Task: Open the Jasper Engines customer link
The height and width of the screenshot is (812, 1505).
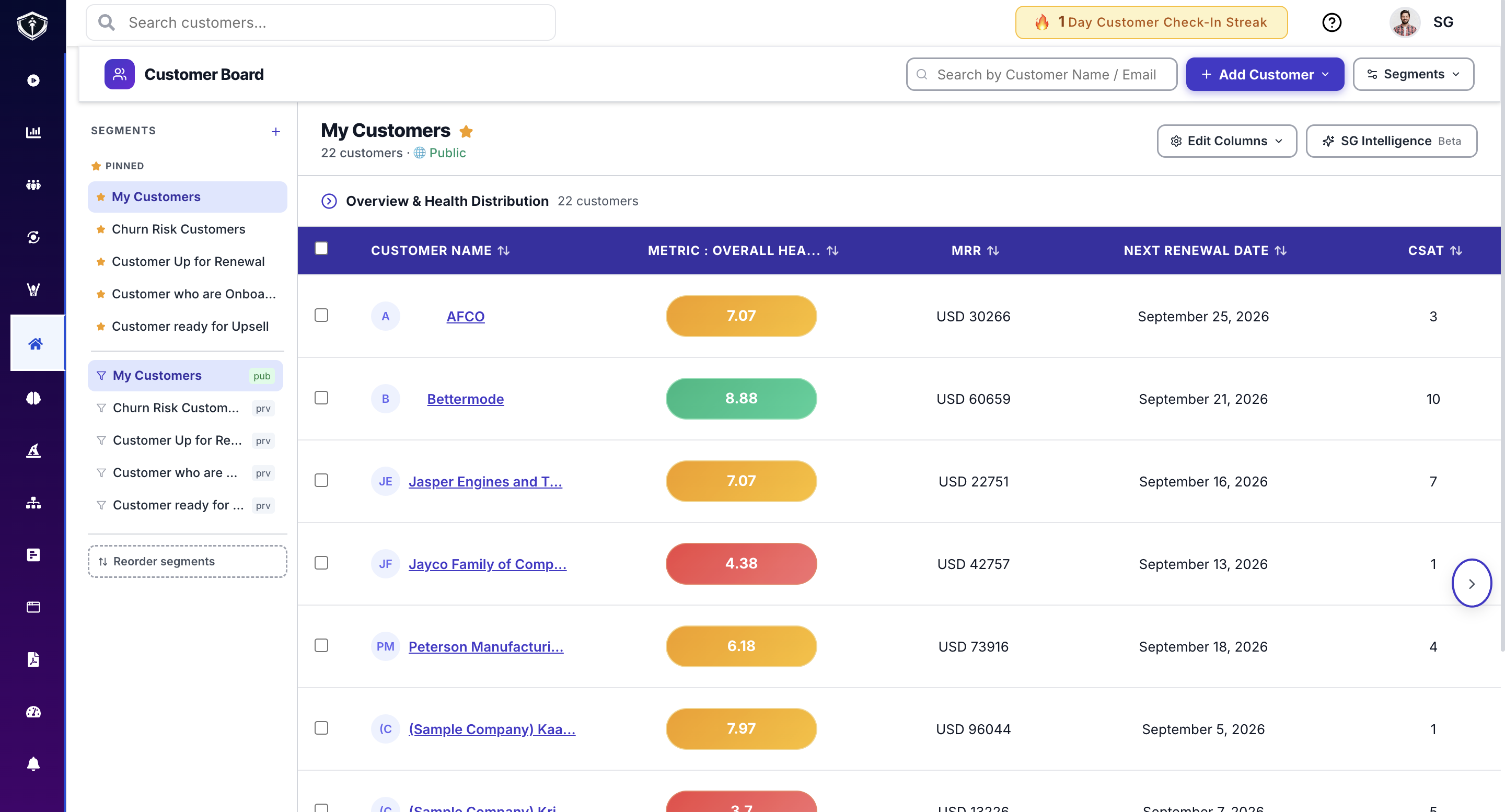Action: [485, 481]
